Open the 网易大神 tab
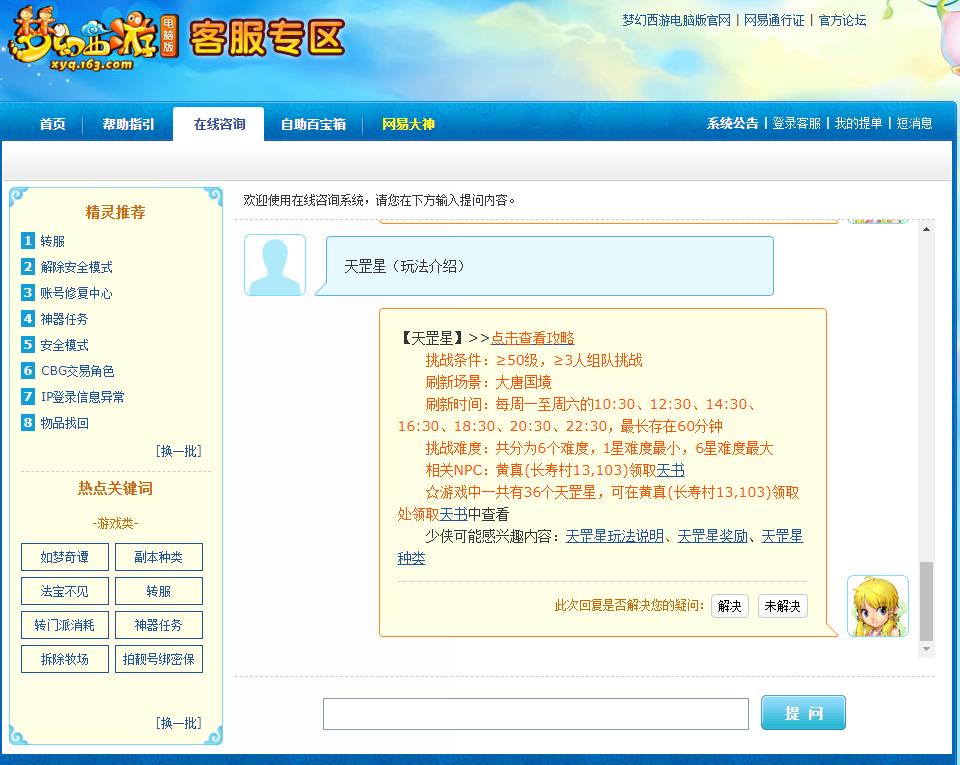The height and width of the screenshot is (765, 960). click(x=408, y=124)
